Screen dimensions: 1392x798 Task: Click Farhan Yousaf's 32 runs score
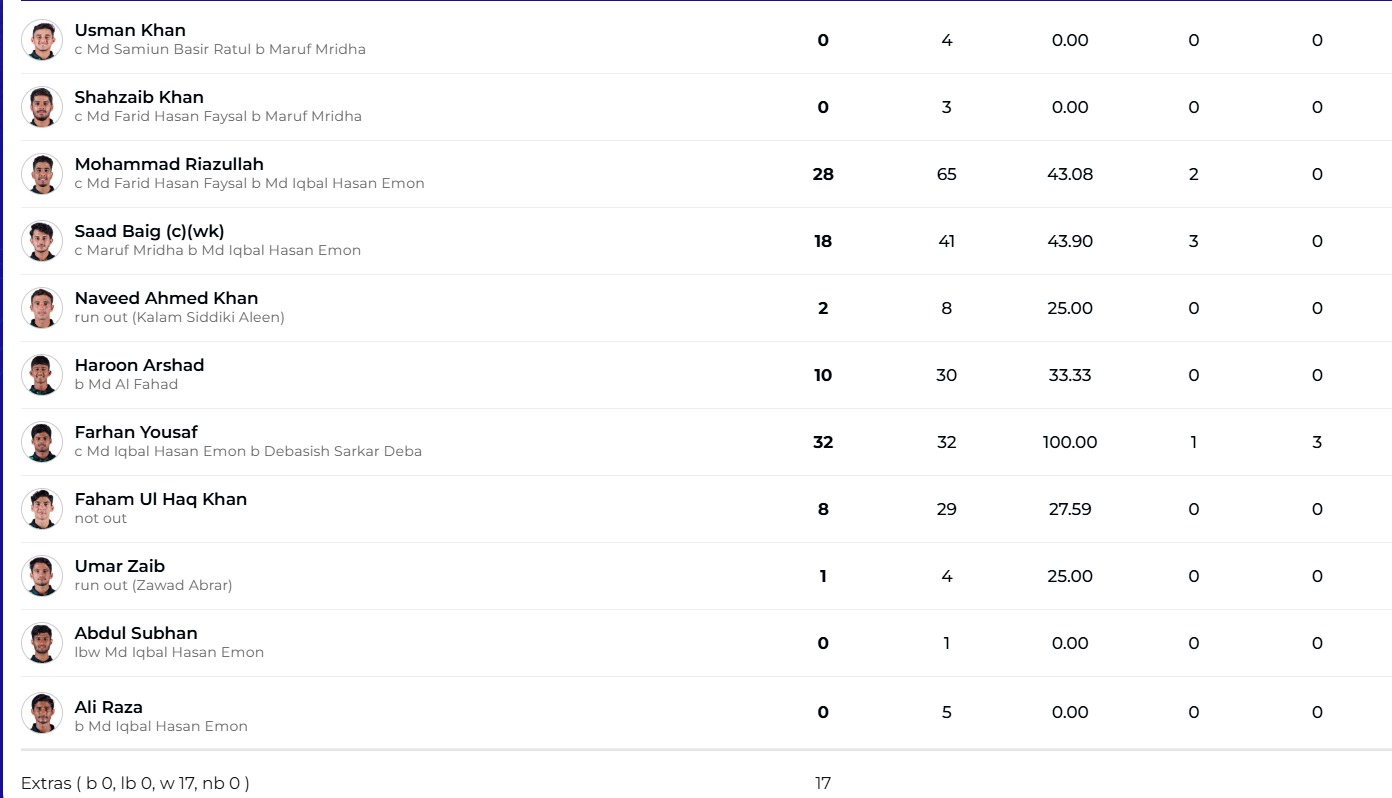tap(823, 442)
